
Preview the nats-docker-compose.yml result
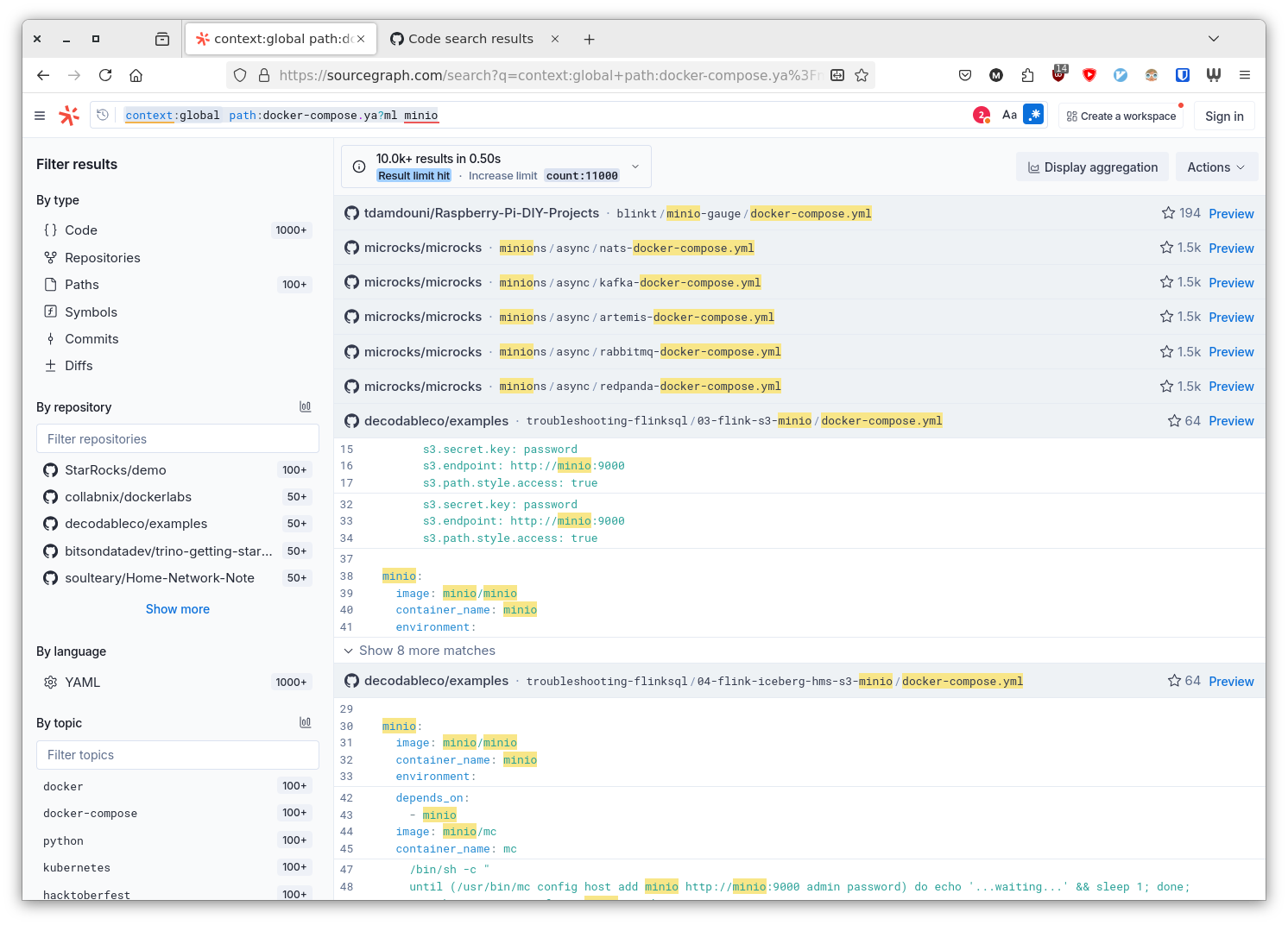point(1231,249)
